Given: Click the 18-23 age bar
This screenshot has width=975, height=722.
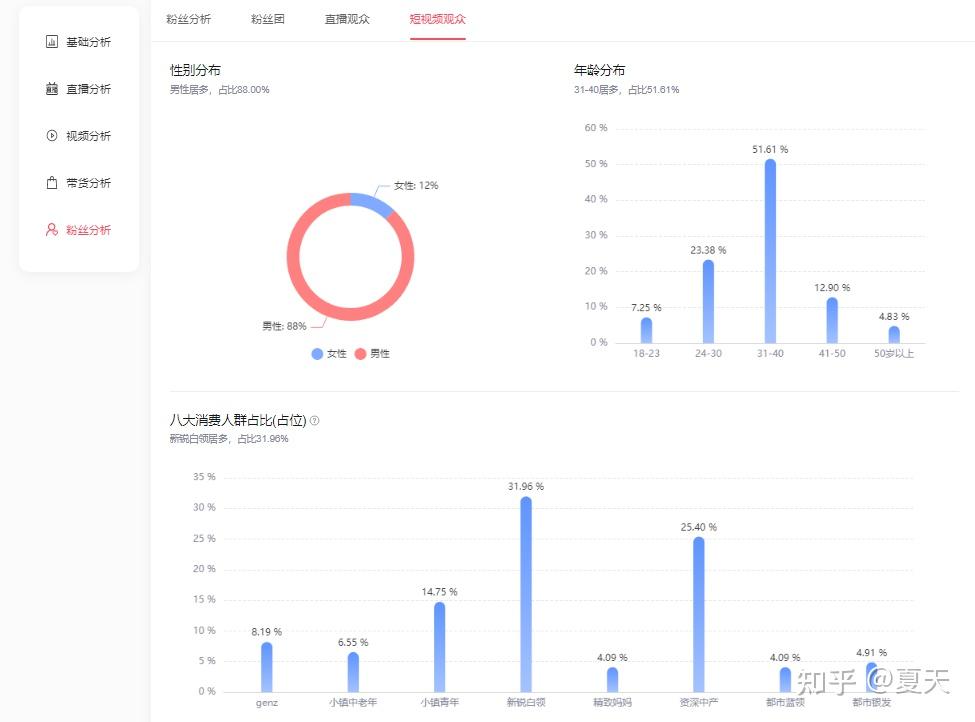Looking at the screenshot, I should click(x=646, y=330).
